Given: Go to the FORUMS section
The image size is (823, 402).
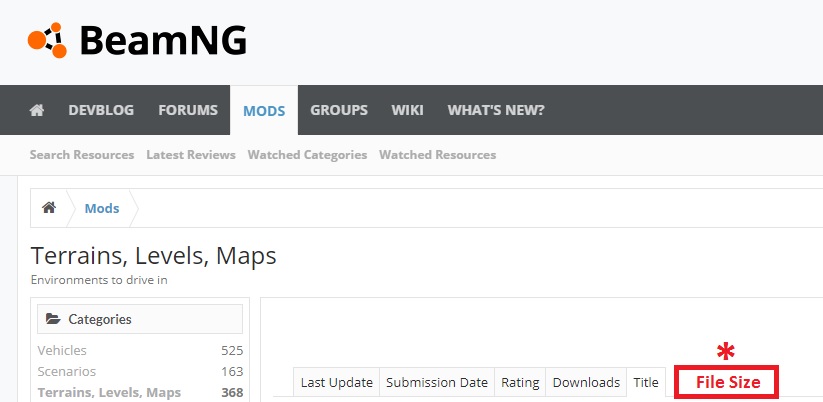Looking at the screenshot, I should (188, 110).
